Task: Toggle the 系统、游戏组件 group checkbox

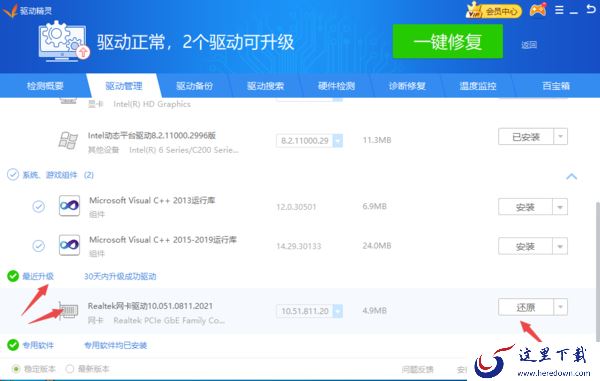Action: click(13, 175)
